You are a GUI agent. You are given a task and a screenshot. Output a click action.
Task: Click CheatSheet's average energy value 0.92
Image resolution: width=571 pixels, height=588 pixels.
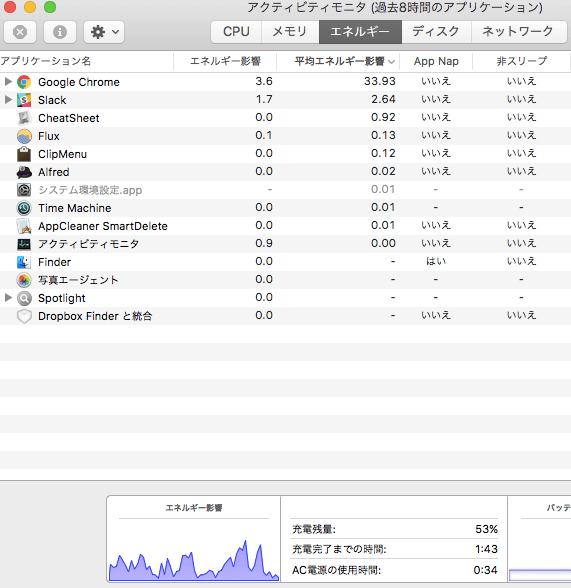383,117
